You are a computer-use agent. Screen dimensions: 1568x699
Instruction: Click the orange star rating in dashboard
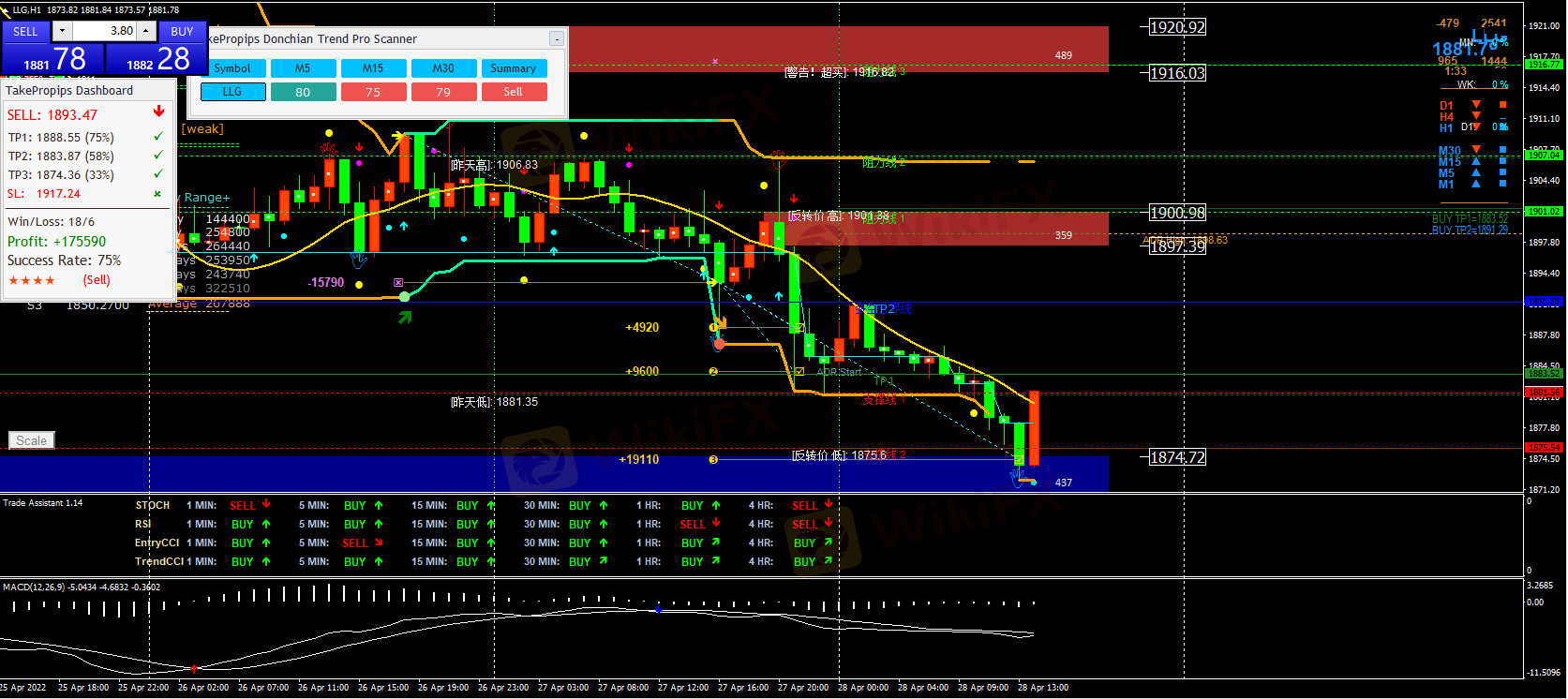pos(32,280)
